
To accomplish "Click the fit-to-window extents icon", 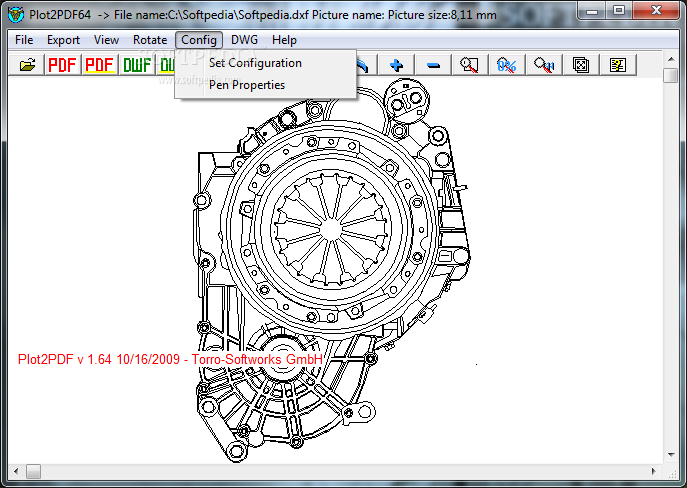I will 581,65.
